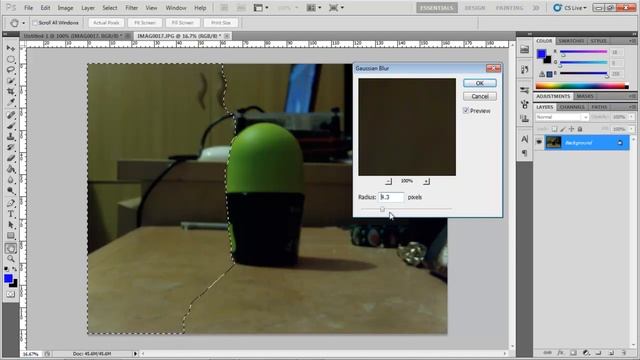The height and width of the screenshot is (360, 640).
Task: Toggle lock all padlock in Layers panel
Action: (x=580, y=129)
